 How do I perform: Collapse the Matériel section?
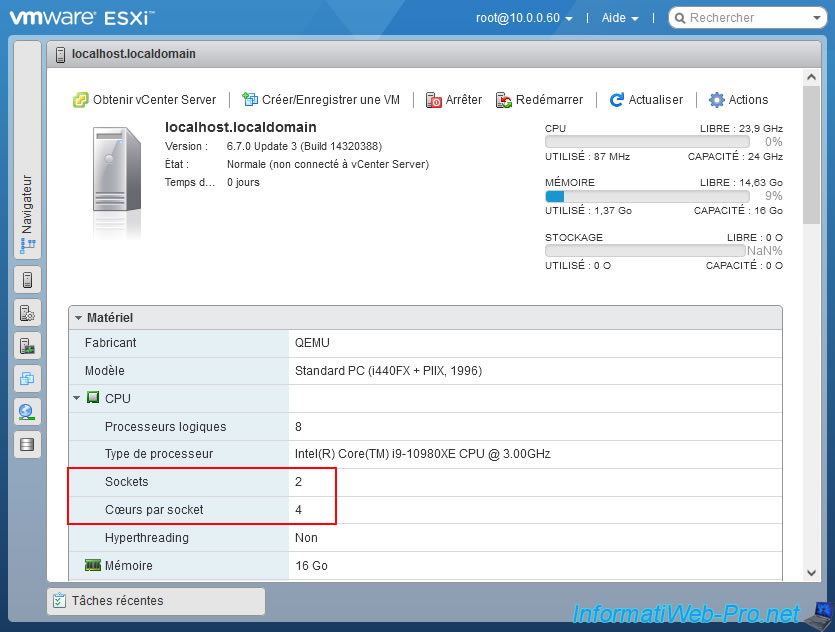(79, 318)
